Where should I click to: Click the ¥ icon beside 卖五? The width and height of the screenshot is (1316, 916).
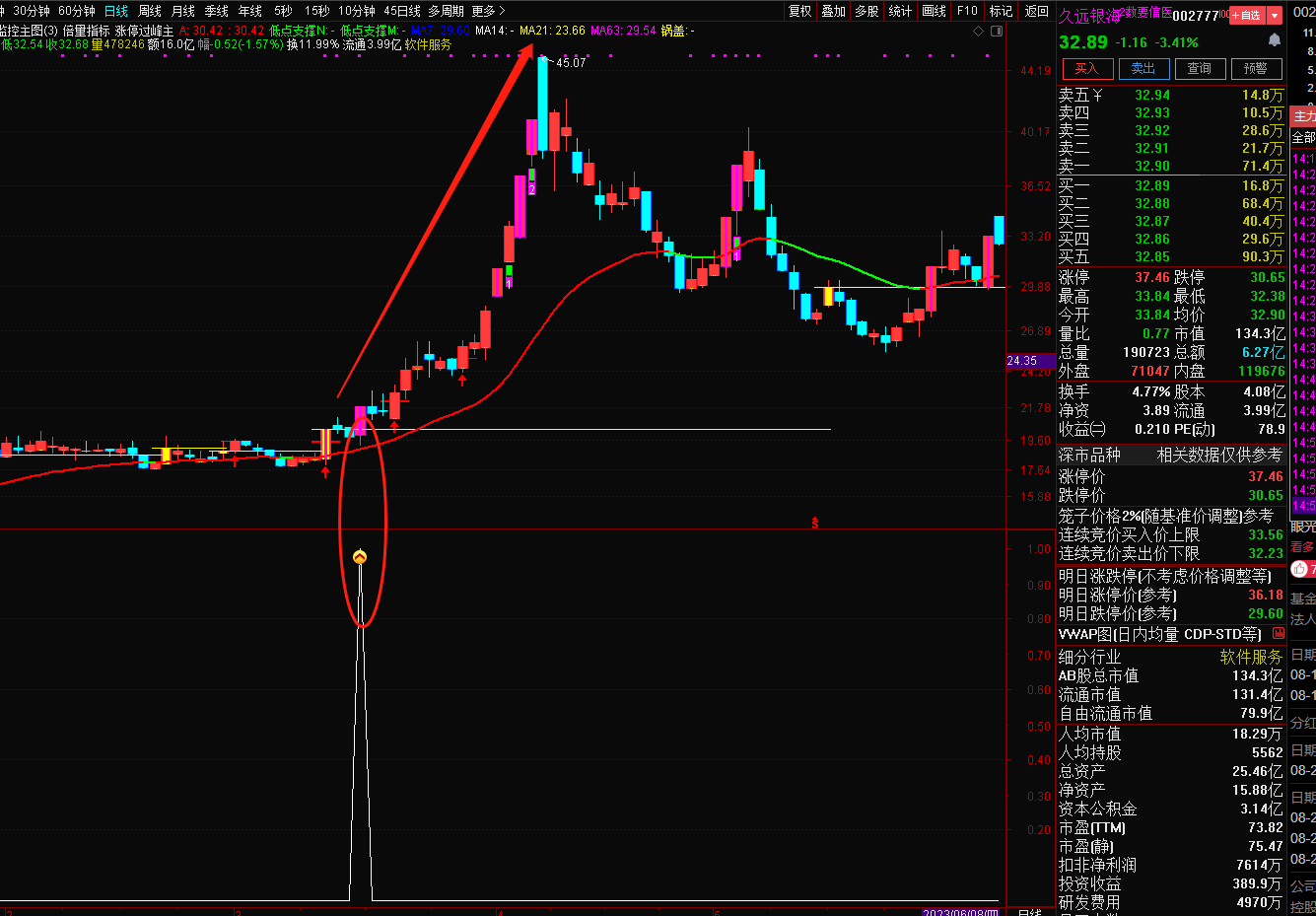click(1097, 96)
